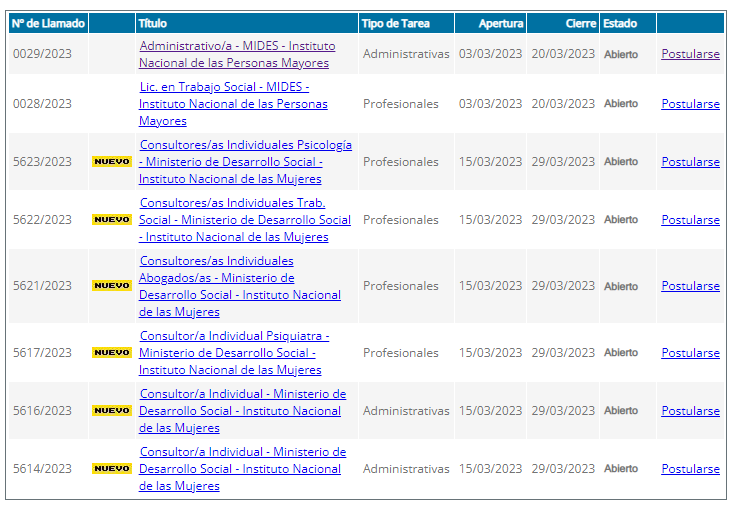The width and height of the screenshot is (735, 509).
Task: Click Profesionales type in row 5622/2023
Action: click(401, 220)
